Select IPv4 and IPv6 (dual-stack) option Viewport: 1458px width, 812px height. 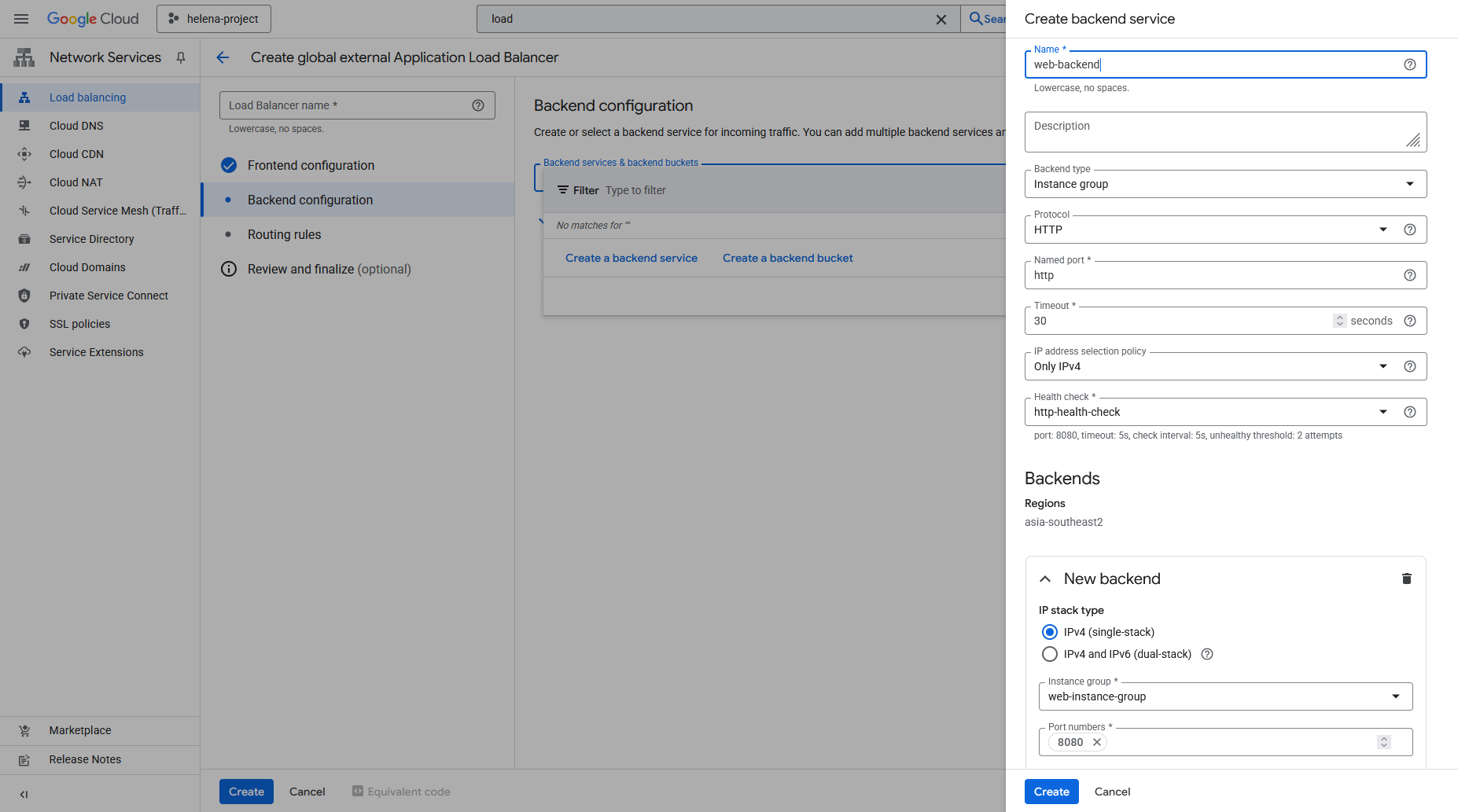coord(1049,654)
